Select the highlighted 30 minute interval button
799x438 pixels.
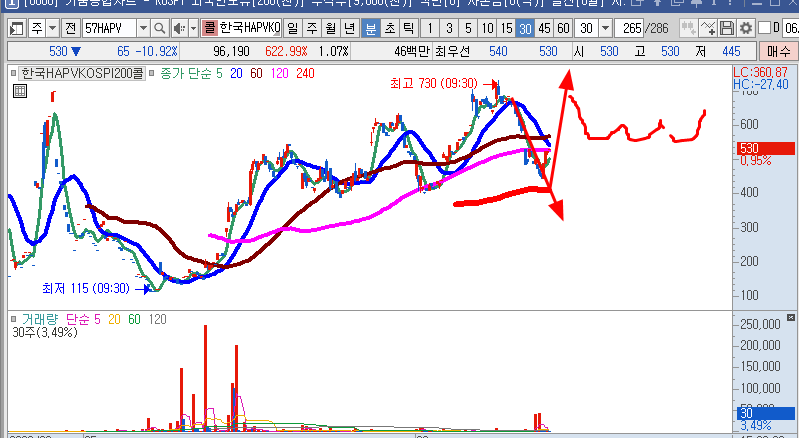525,28
